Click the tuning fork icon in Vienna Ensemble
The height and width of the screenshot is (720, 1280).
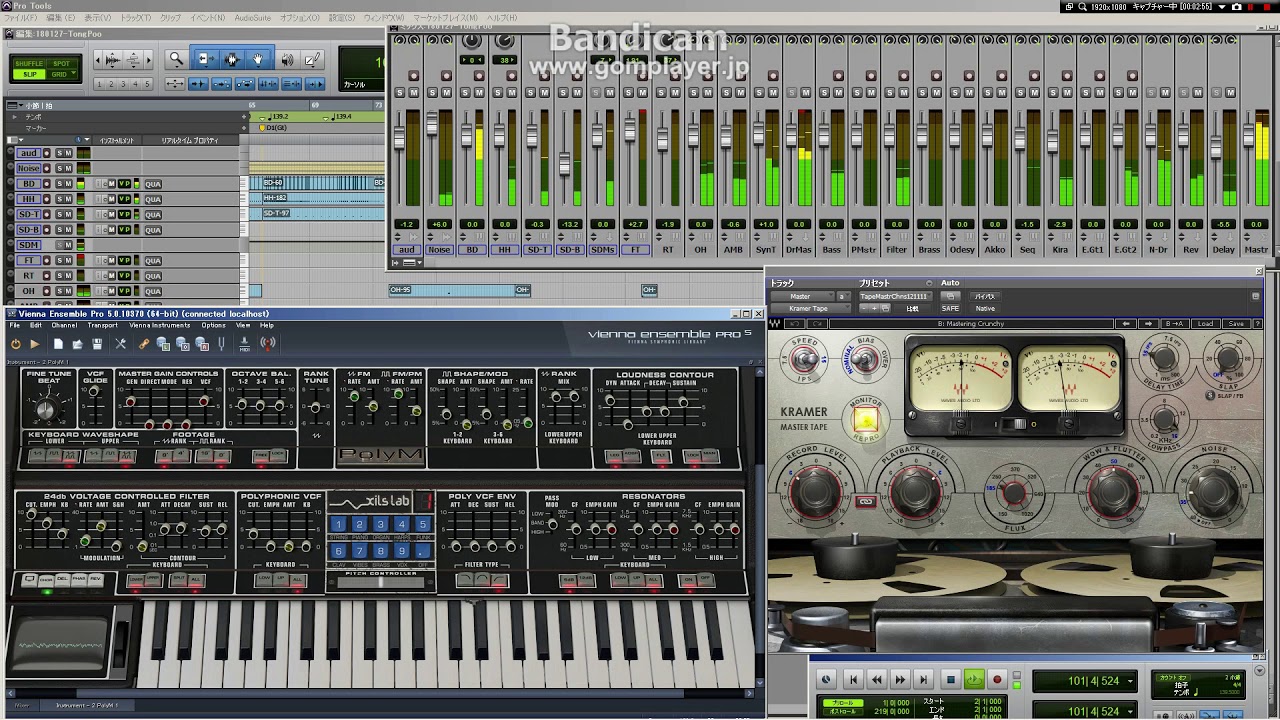221,344
